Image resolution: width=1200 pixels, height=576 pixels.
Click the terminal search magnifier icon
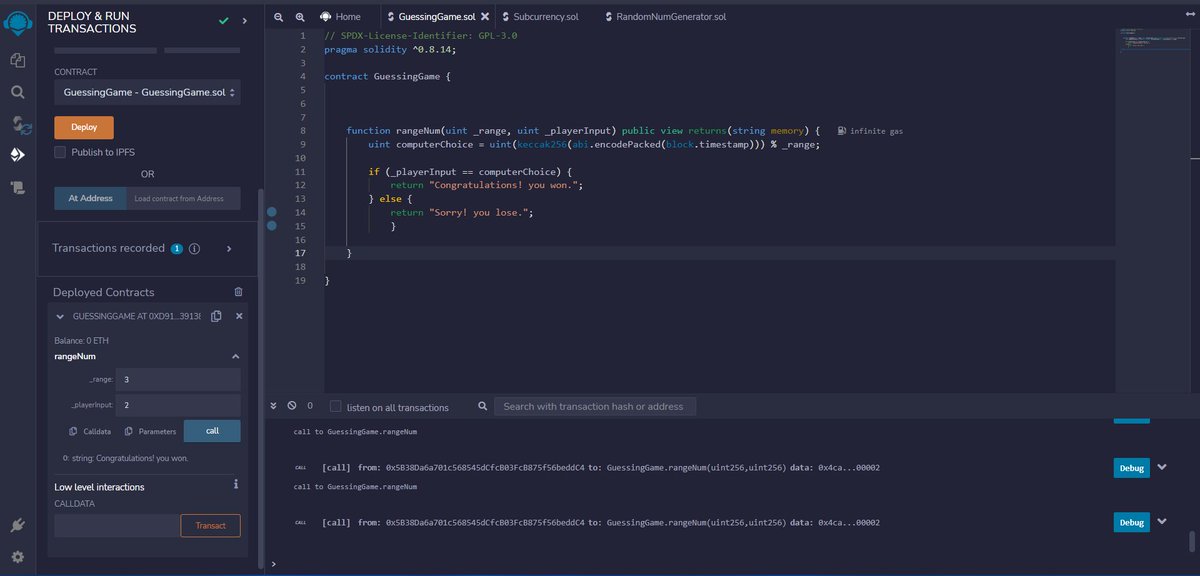(483, 406)
